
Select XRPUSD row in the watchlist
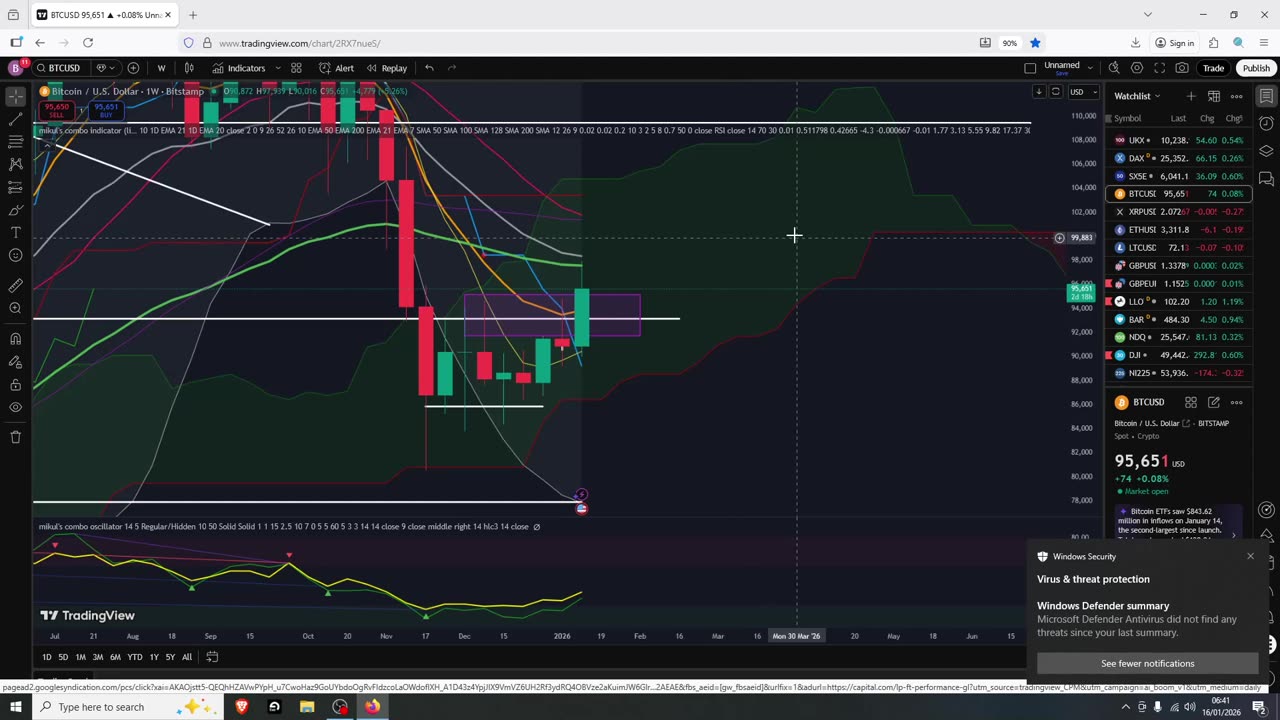pos(1178,212)
